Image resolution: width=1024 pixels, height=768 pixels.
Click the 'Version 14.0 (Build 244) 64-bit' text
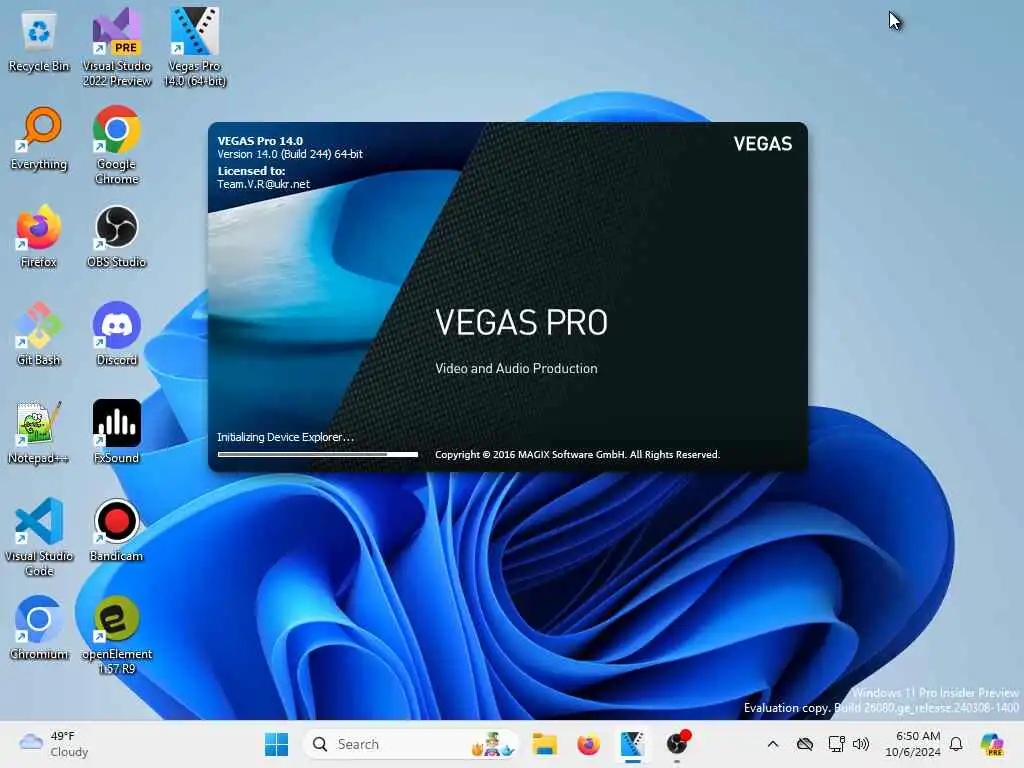[290, 154]
